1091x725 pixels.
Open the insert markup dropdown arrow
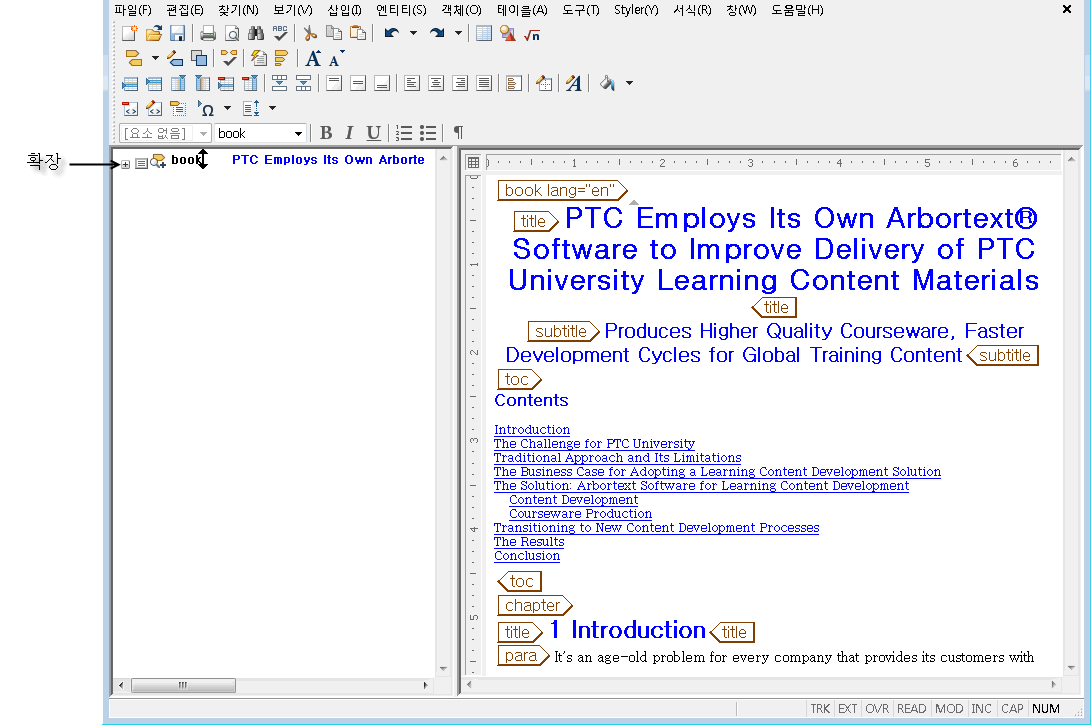pyautogui.click(x=155, y=58)
